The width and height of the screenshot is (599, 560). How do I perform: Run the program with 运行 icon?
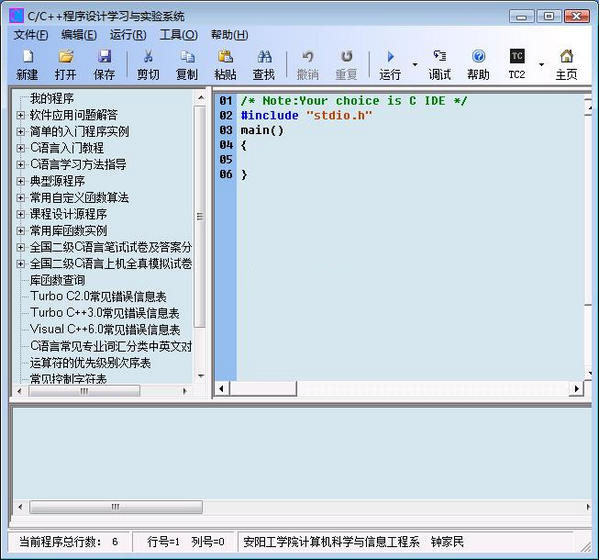tap(390, 57)
